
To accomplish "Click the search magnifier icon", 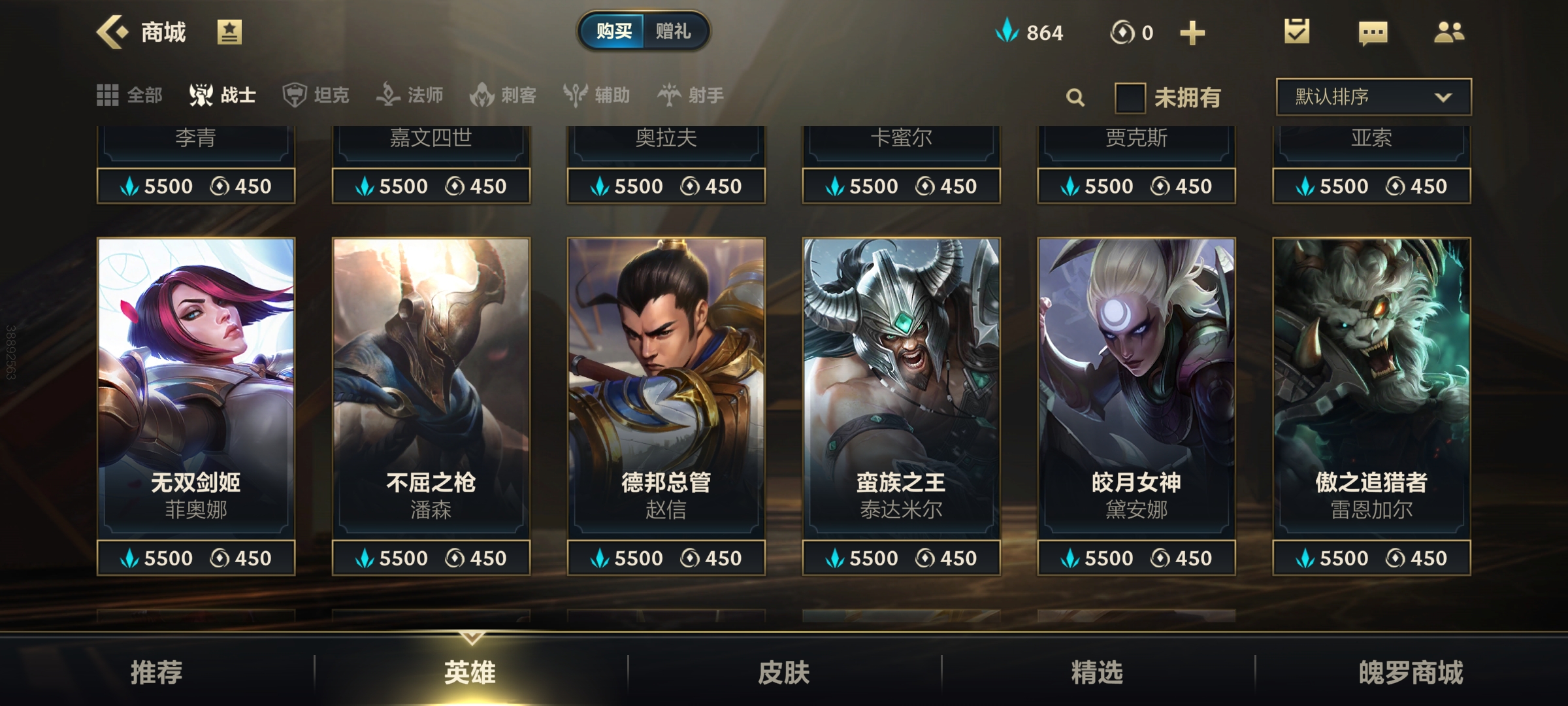I will [x=1075, y=98].
